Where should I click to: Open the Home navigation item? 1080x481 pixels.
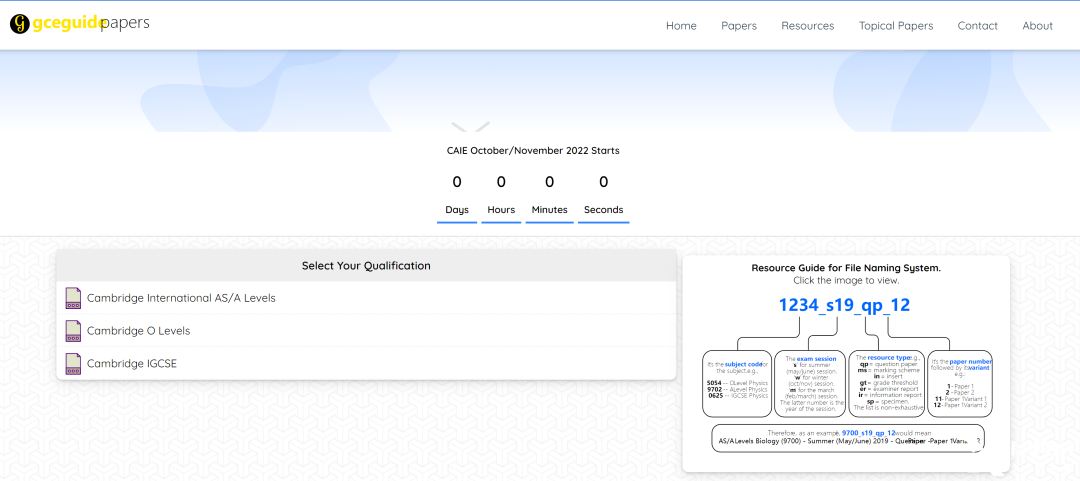tap(681, 26)
